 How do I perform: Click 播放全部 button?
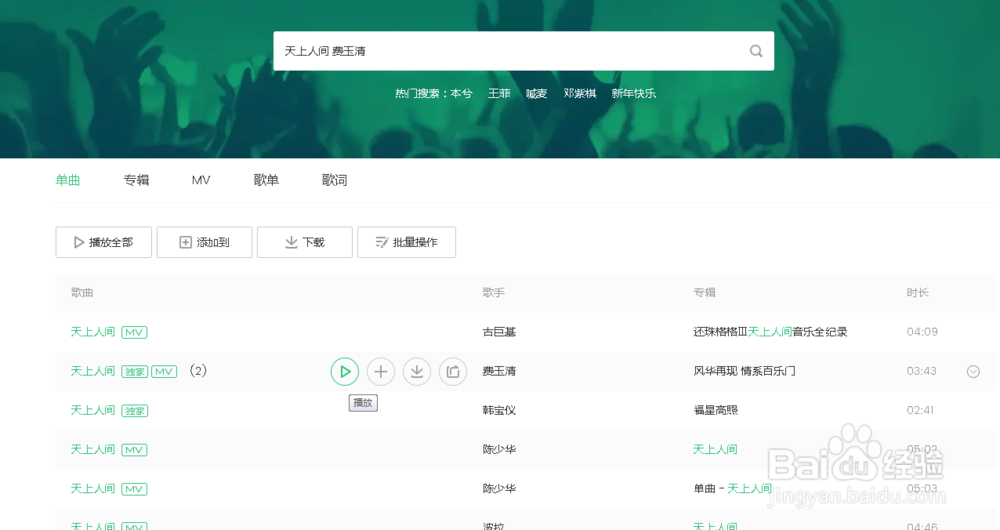103,242
